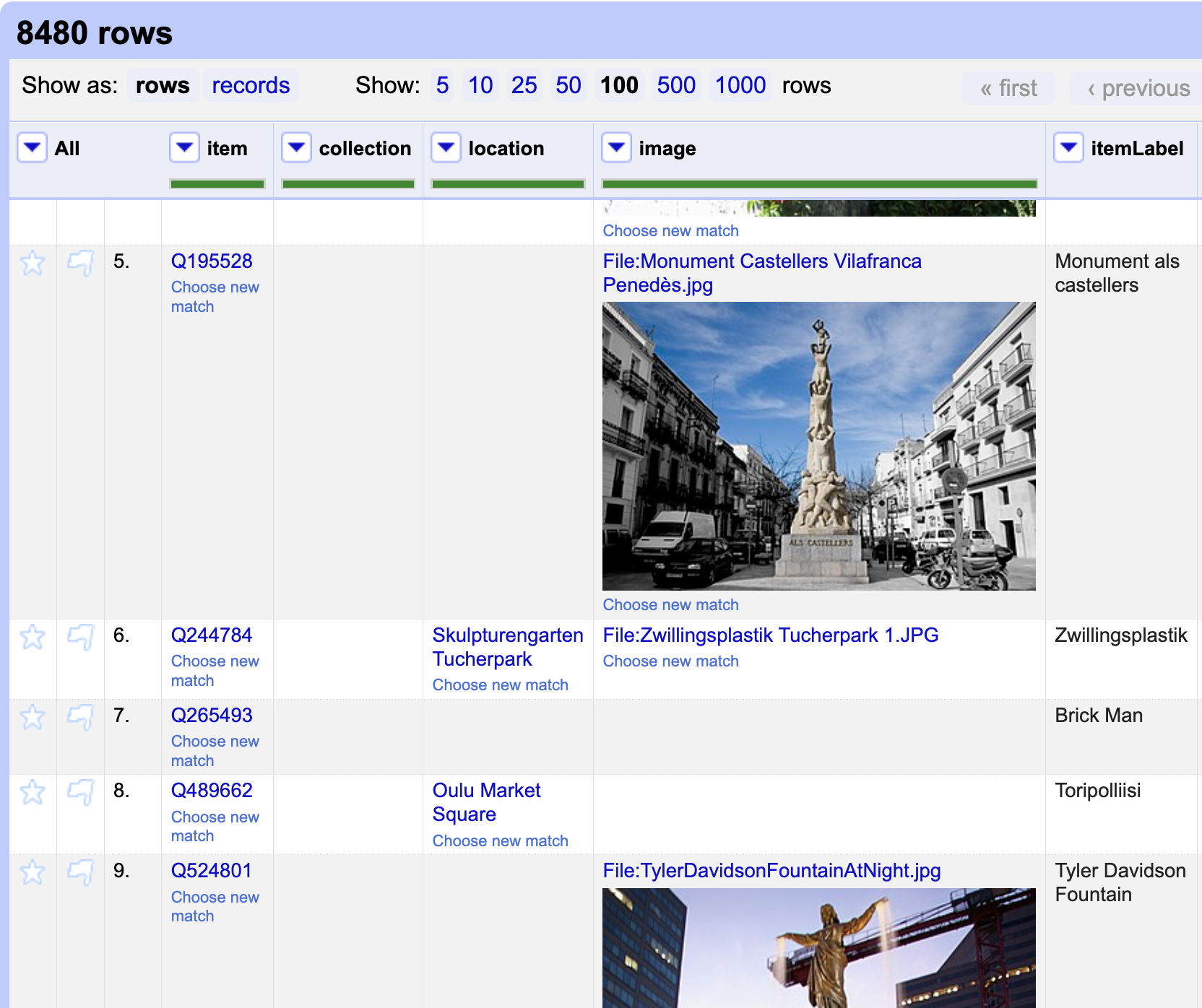The height and width of the screenshot is (1008, 1202).
Task: Open the itemLabel column dropdown menu
Action: (x=1068, y=147)
